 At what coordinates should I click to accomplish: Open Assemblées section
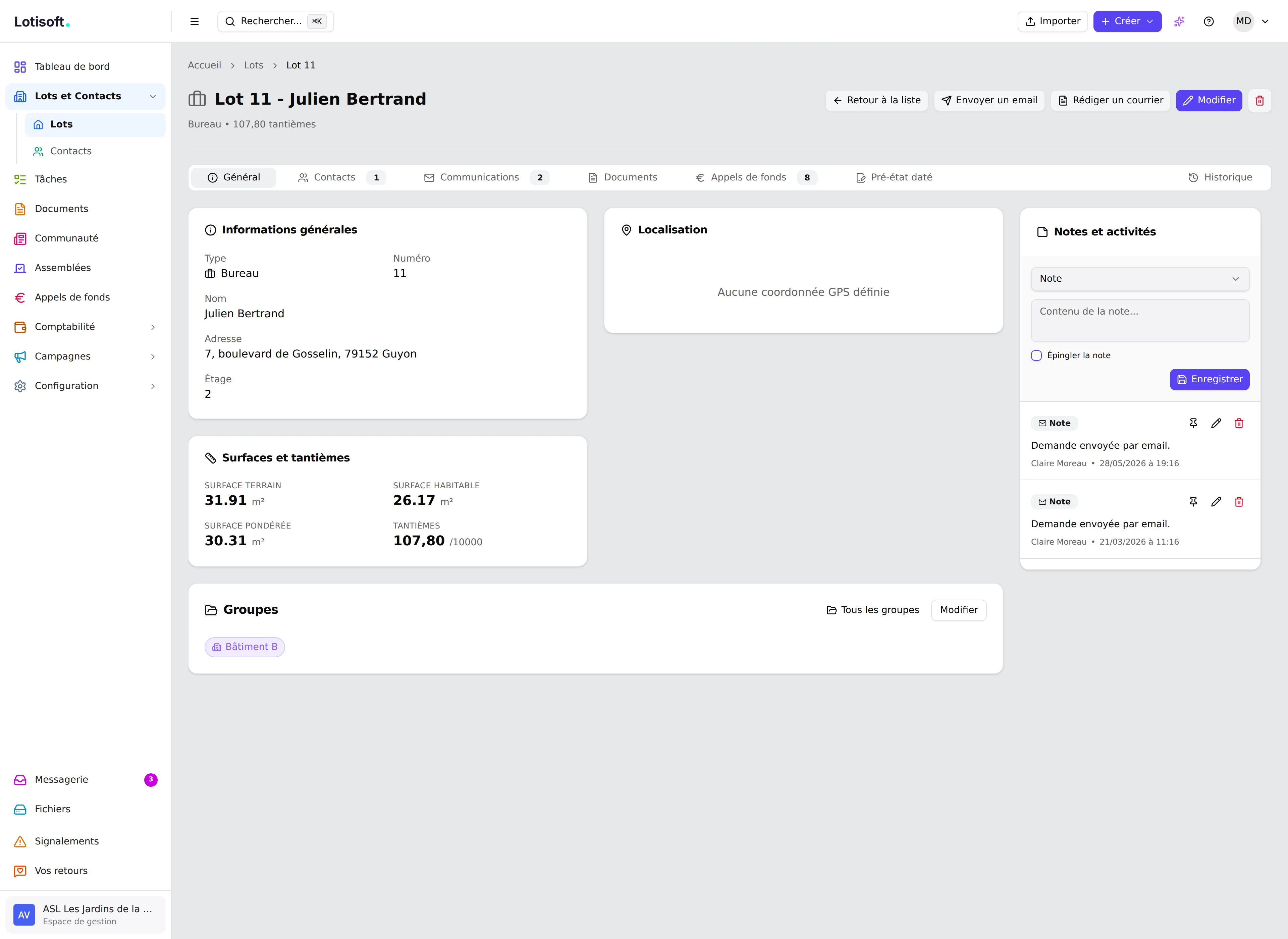click(85, 268)
